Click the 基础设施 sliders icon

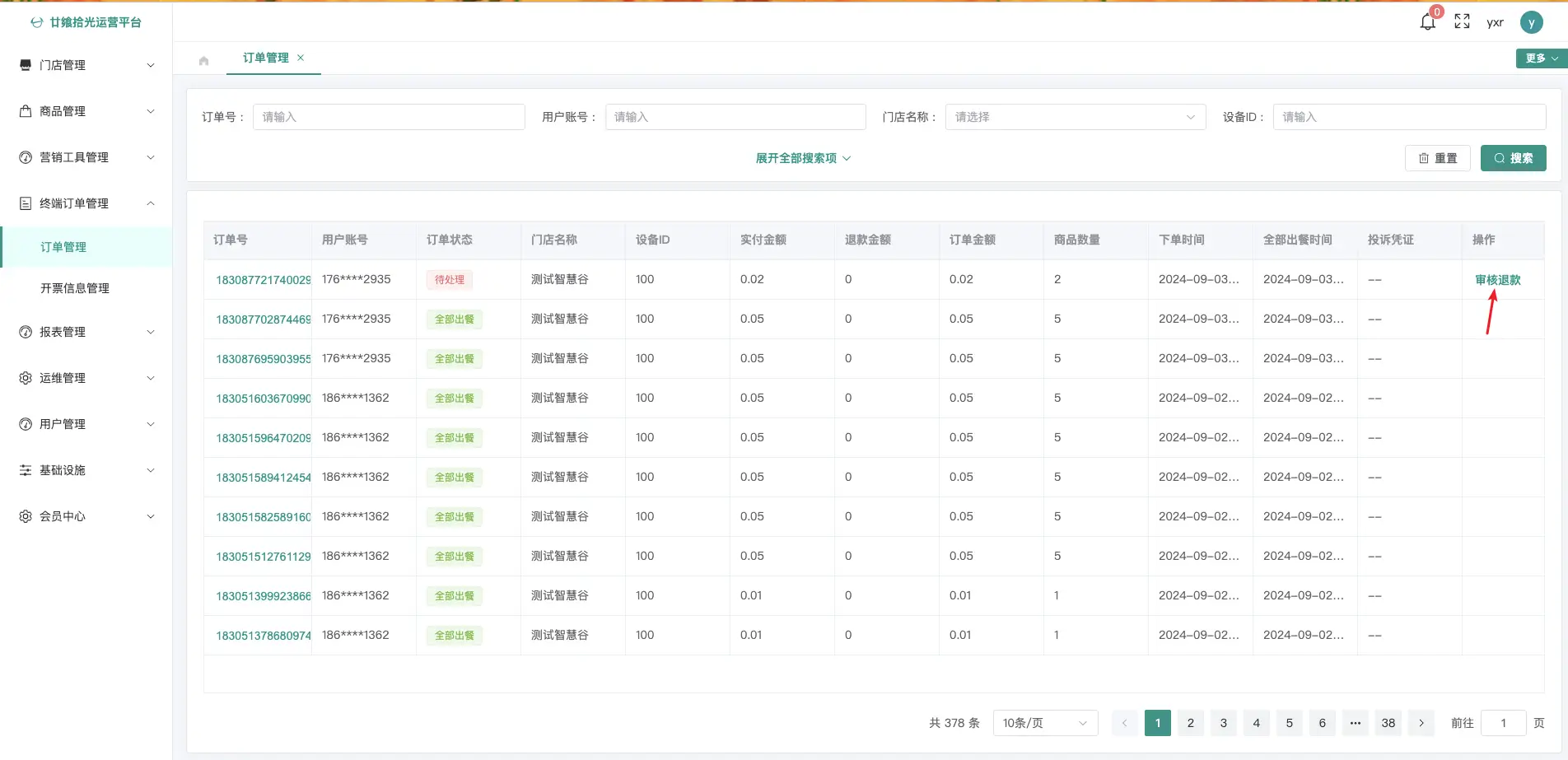(26, 470)
